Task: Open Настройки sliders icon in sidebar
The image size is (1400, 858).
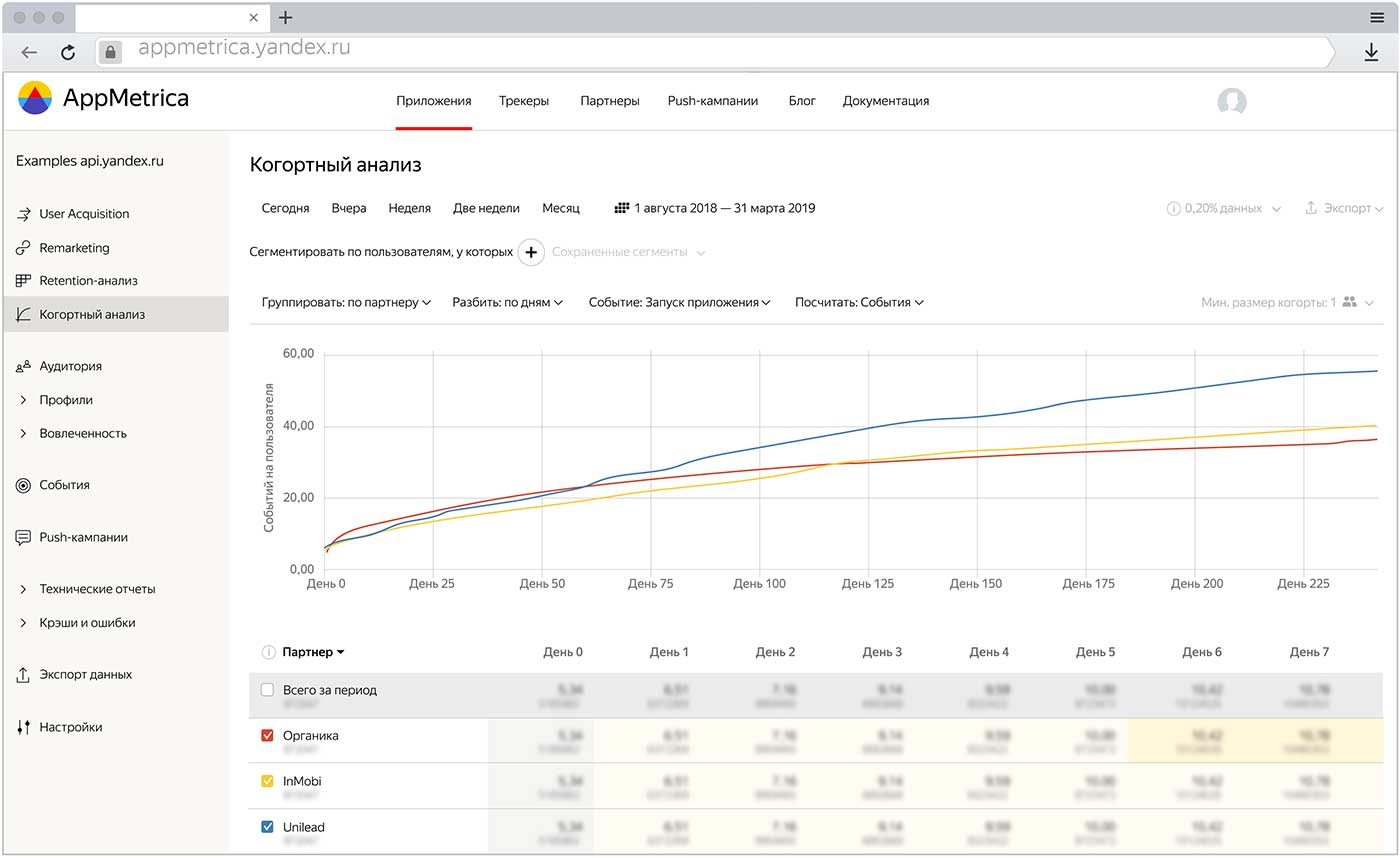Action: [23, 728]
